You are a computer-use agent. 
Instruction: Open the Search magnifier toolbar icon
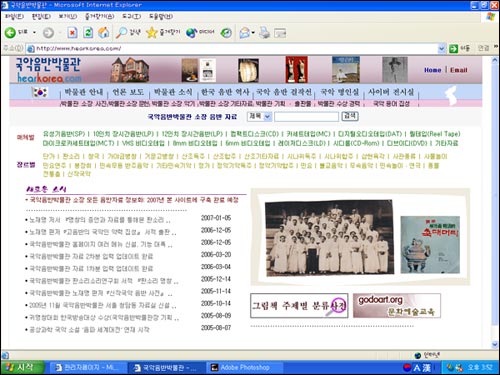(122, 32)
